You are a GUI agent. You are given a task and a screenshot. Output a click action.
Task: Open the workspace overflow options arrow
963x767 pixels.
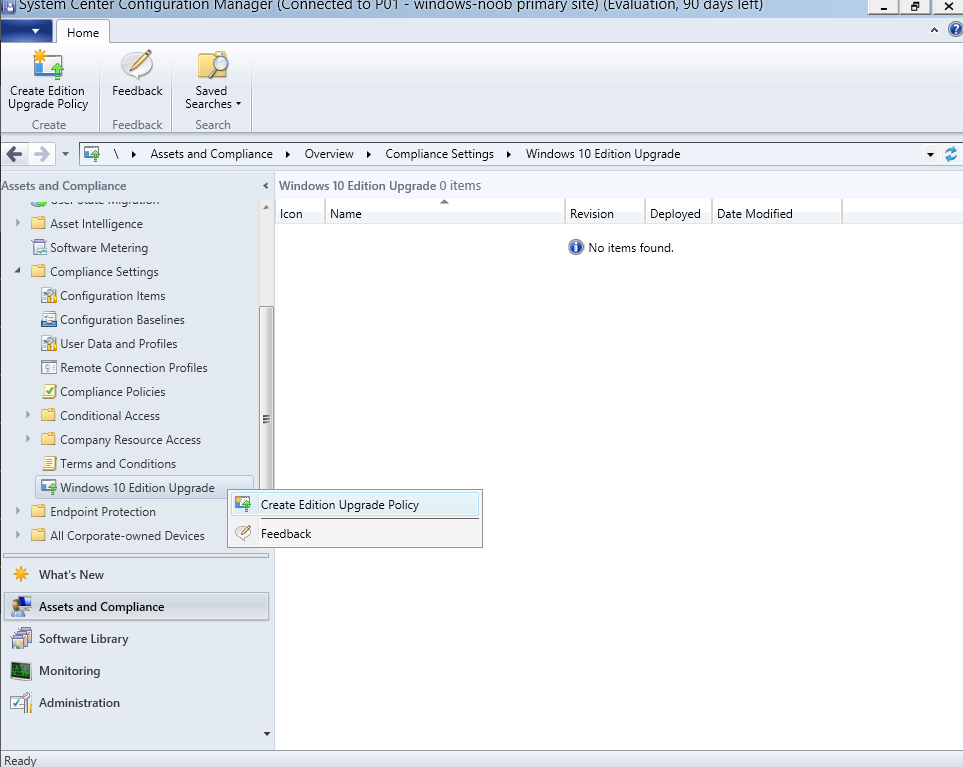tap(267, 734)
